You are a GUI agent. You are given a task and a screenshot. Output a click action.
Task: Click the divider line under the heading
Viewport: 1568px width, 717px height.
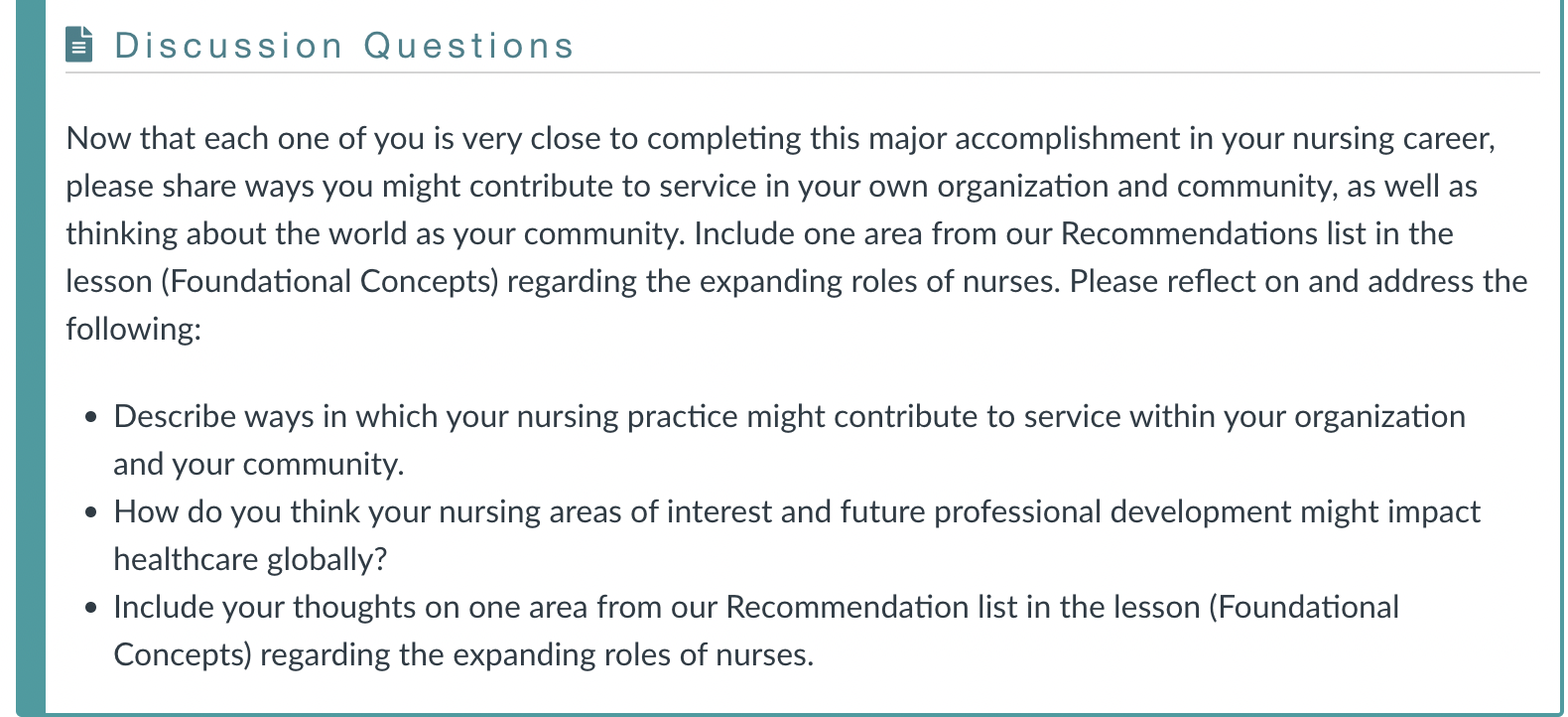tap(803, 72)
